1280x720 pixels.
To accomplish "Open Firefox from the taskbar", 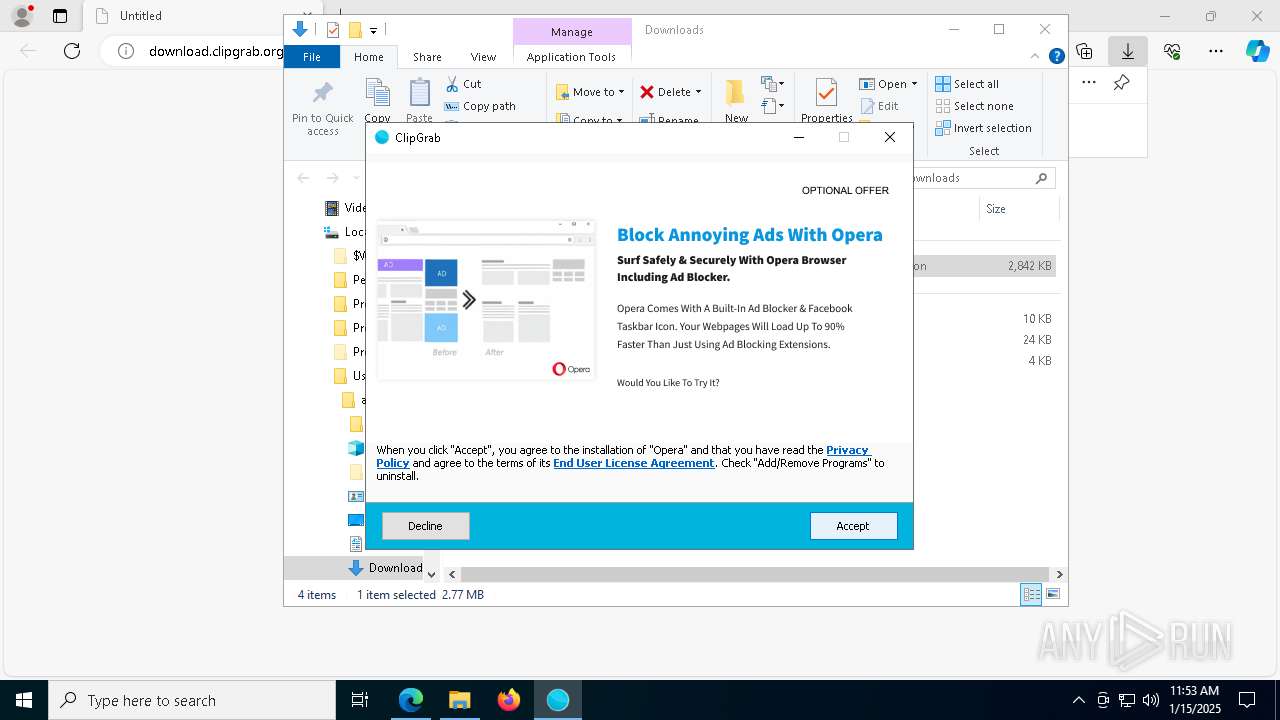I will pos(509,700).
